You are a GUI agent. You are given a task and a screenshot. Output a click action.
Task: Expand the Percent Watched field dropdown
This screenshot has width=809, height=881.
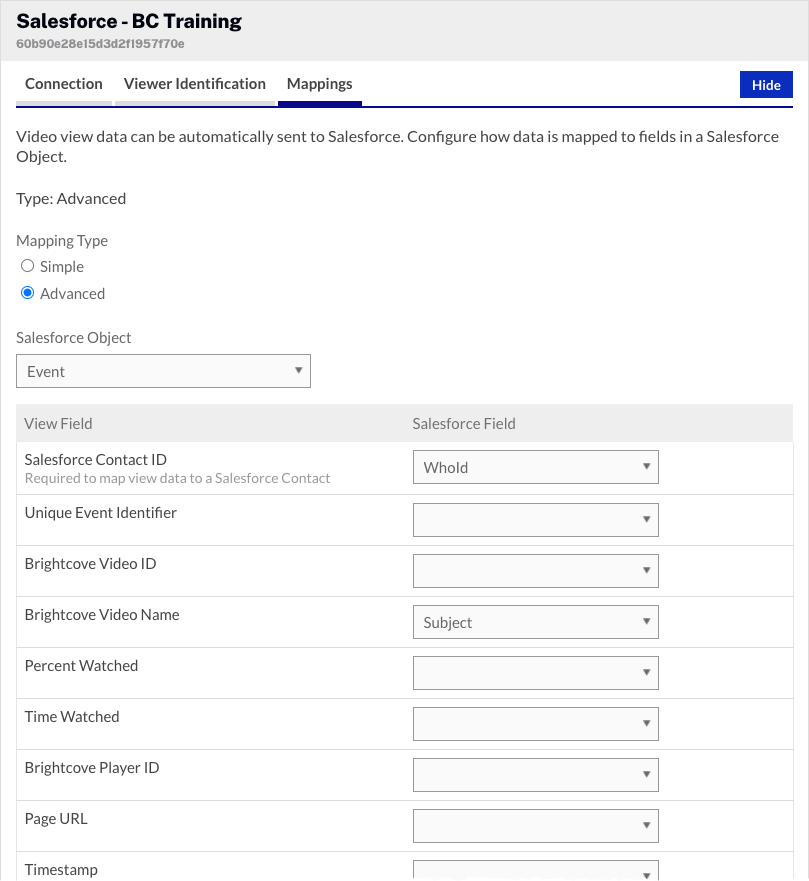coord(535,673)
